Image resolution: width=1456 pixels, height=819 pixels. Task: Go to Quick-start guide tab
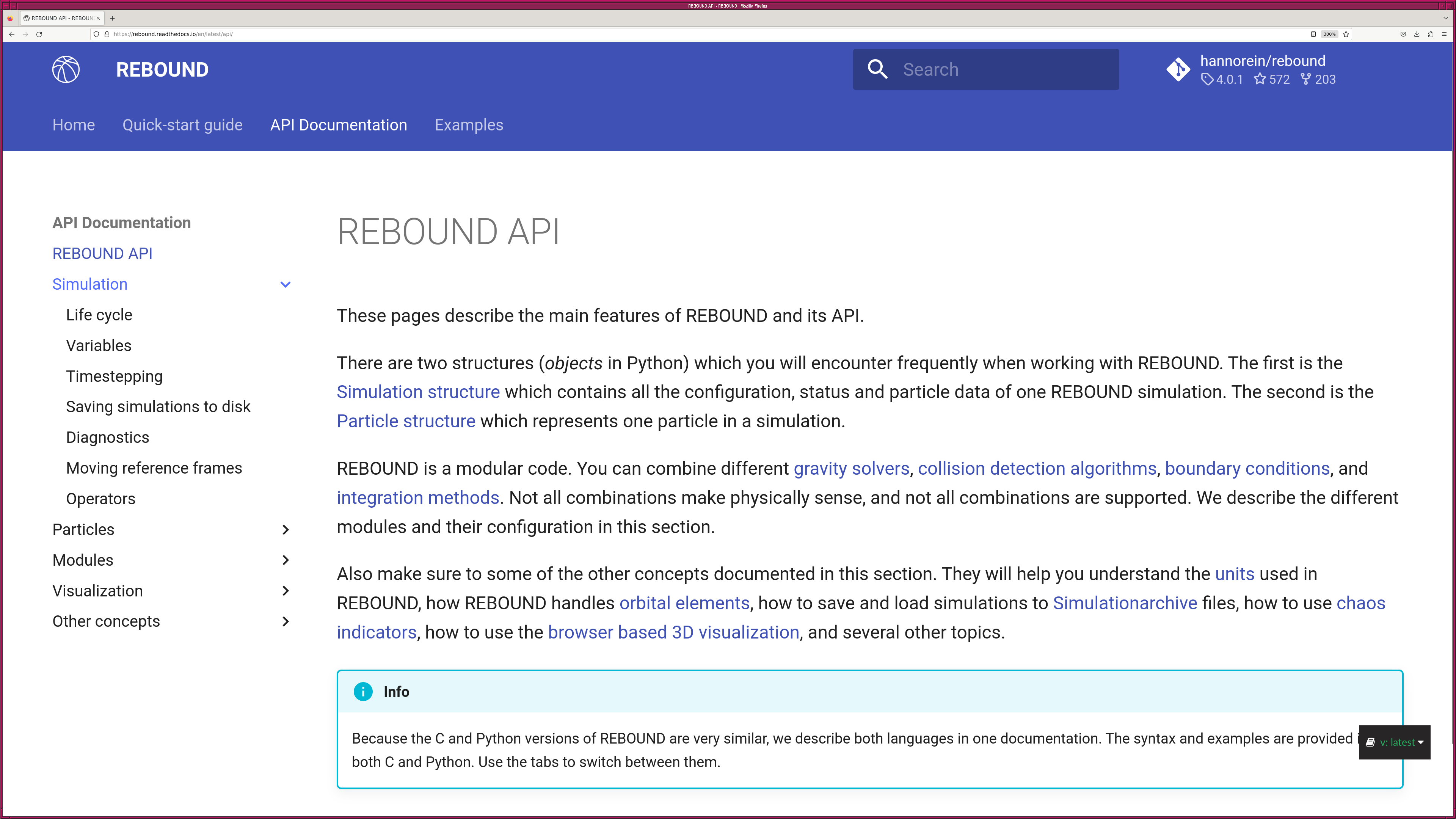(182, 125)
